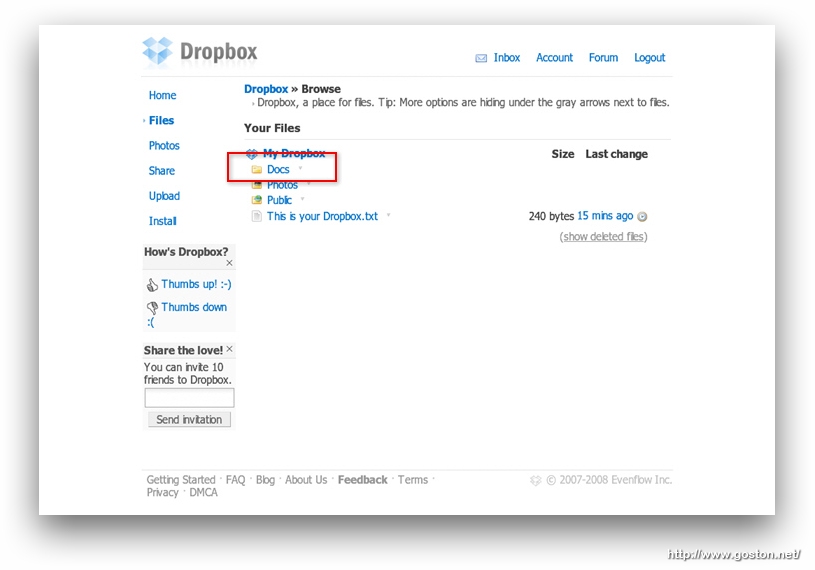Close the Share the love panel
The height and width of the screenshot is (570, 815).
[x=229, y=349]
